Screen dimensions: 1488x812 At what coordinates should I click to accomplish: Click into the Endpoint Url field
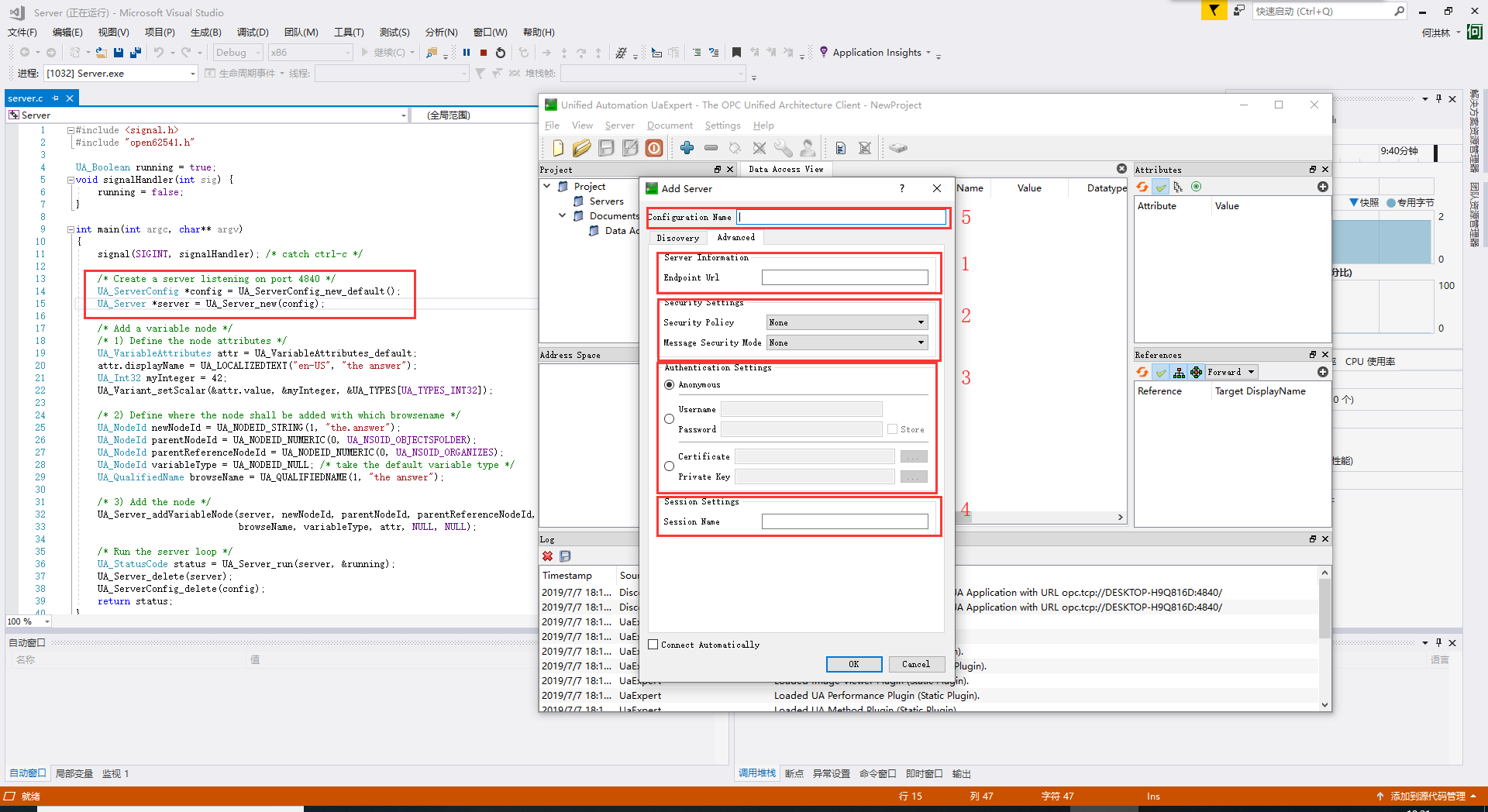(x=845, y=277)
